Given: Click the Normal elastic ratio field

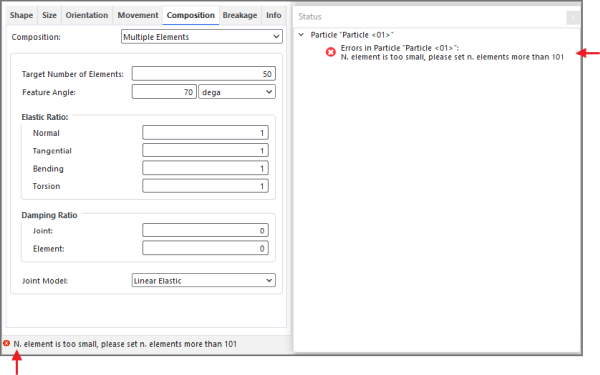Looking at the screenshot, I should [205, 133].
